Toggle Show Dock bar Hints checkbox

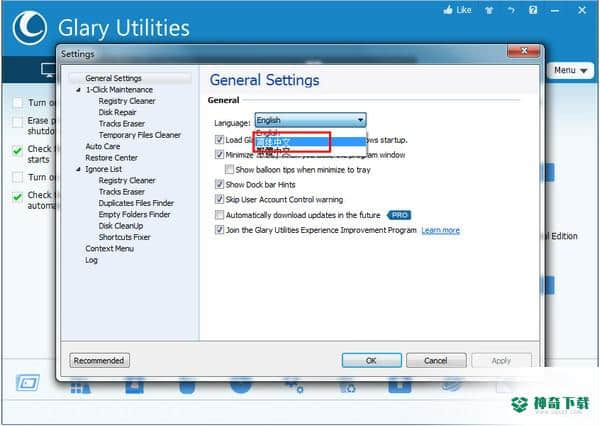(219, 184)
